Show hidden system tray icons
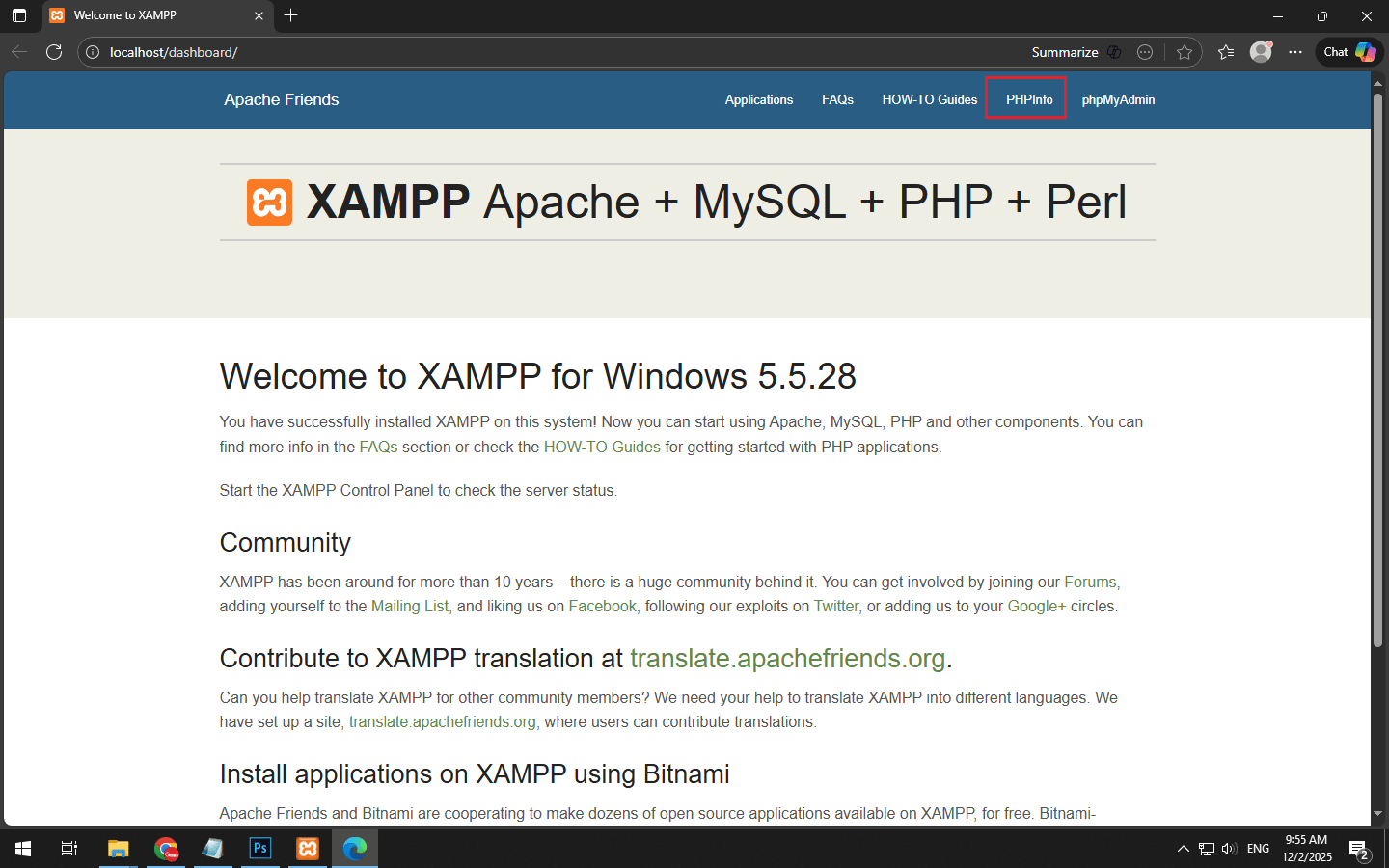This screenshot has width=1389, height=868. 1183,849
